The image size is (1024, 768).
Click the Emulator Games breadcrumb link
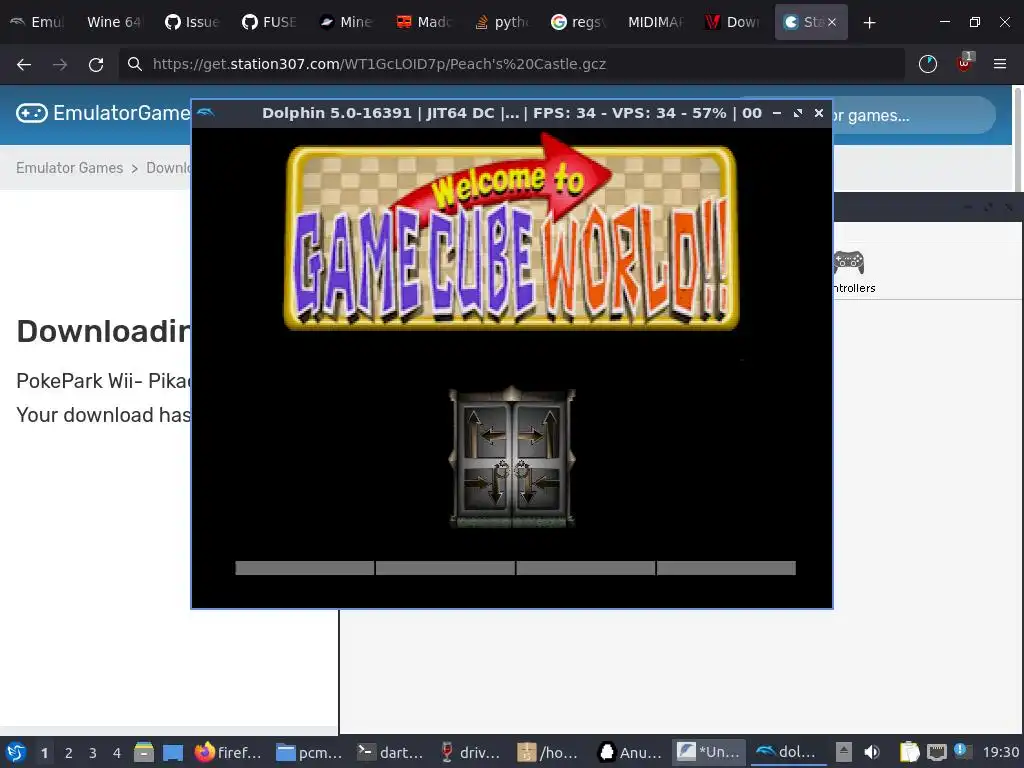coord(69,168)
